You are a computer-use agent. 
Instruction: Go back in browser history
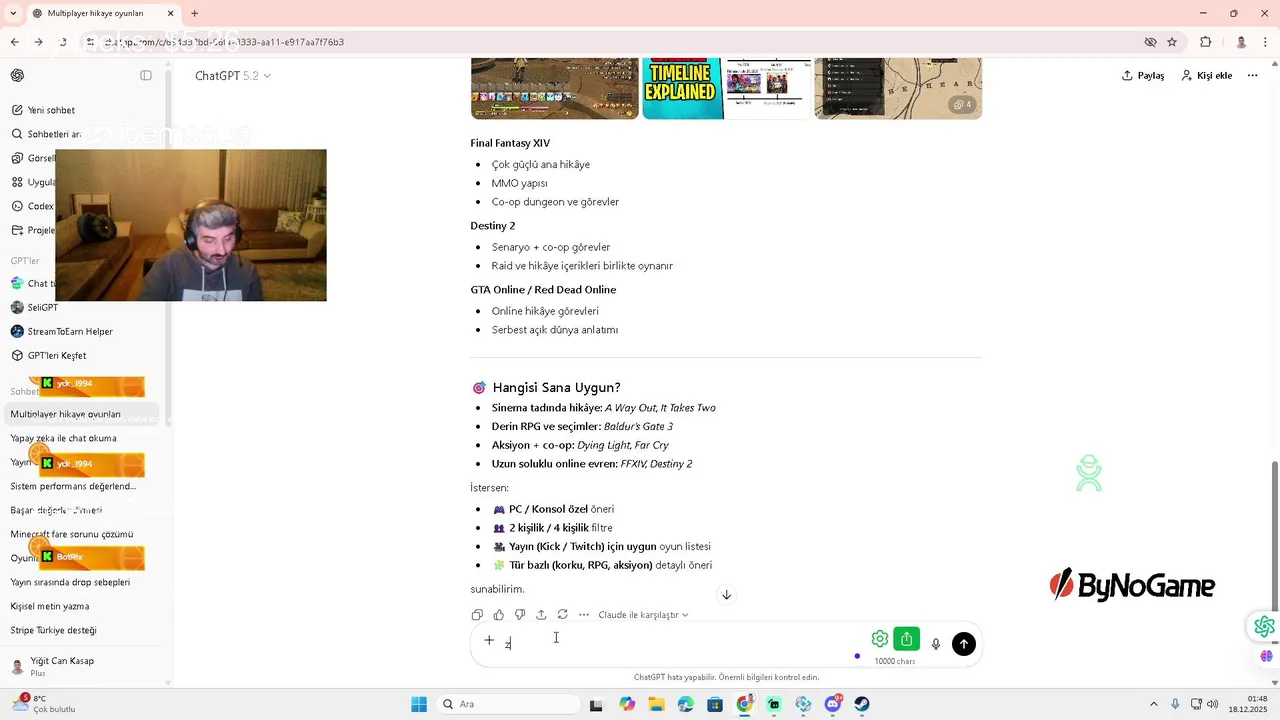click(x=15, y=42)
